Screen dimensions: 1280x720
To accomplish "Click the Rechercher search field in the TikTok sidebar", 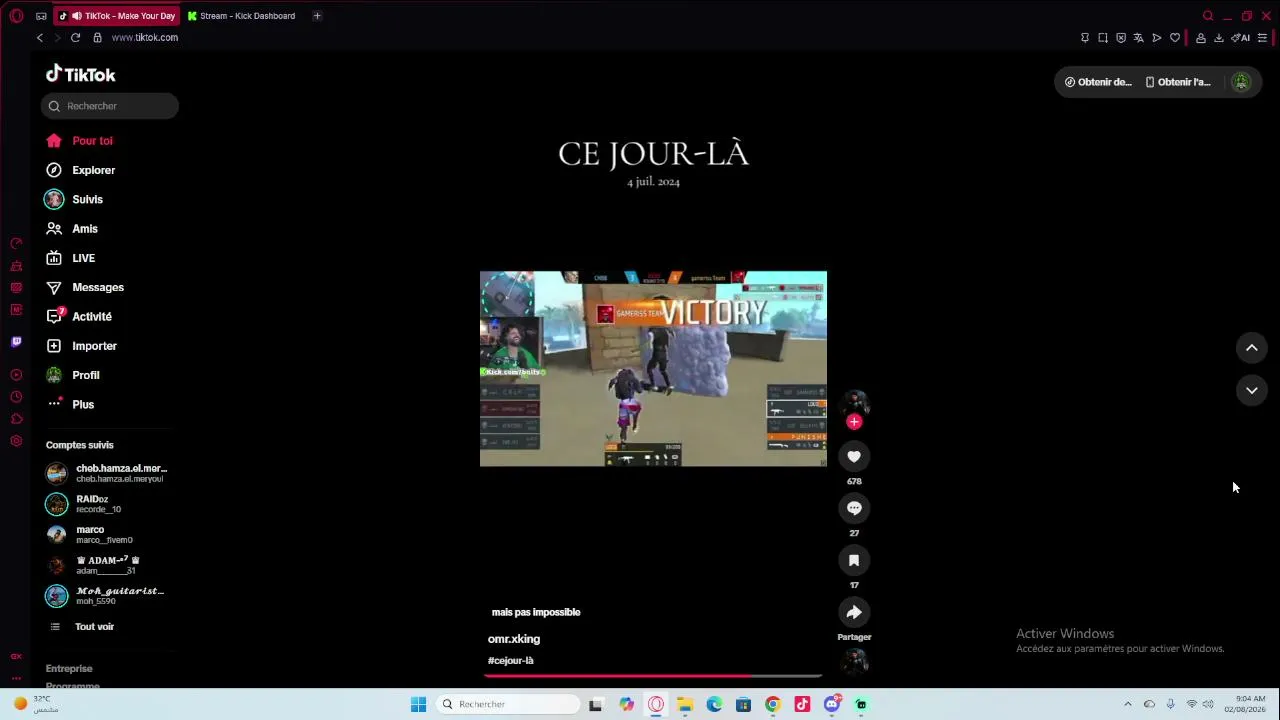I will [x=110, y=106].
